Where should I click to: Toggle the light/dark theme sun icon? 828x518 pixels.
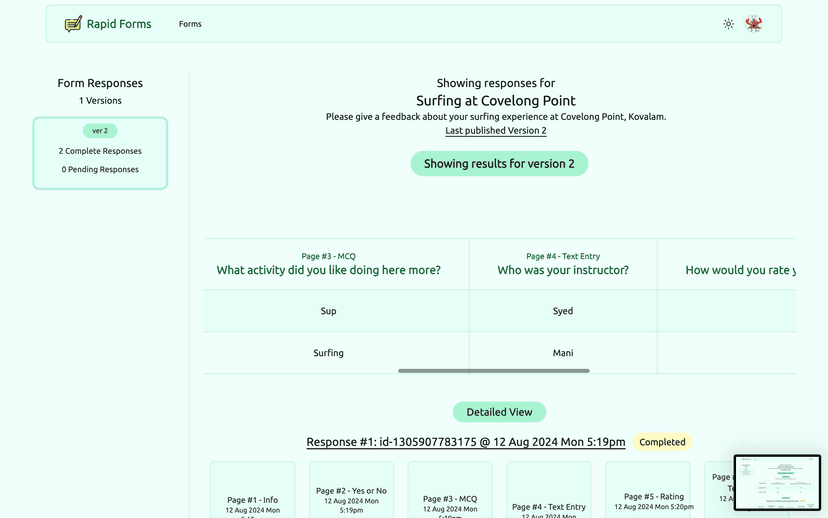(x=728, y=24)
